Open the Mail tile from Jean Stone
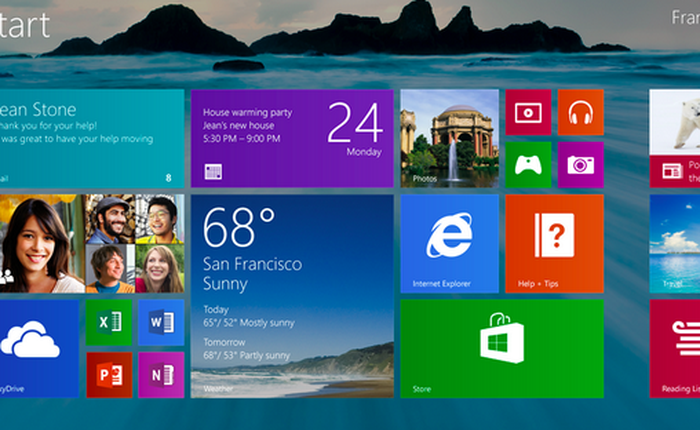The height and width of the screenshot is (430, 700). pos(92,138)
